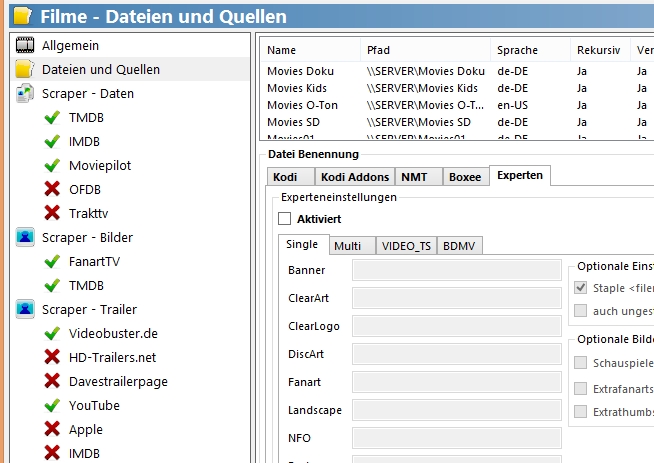Open Allgemein settings page
This screenshot has height=463, width=654.
click(70, 45)
